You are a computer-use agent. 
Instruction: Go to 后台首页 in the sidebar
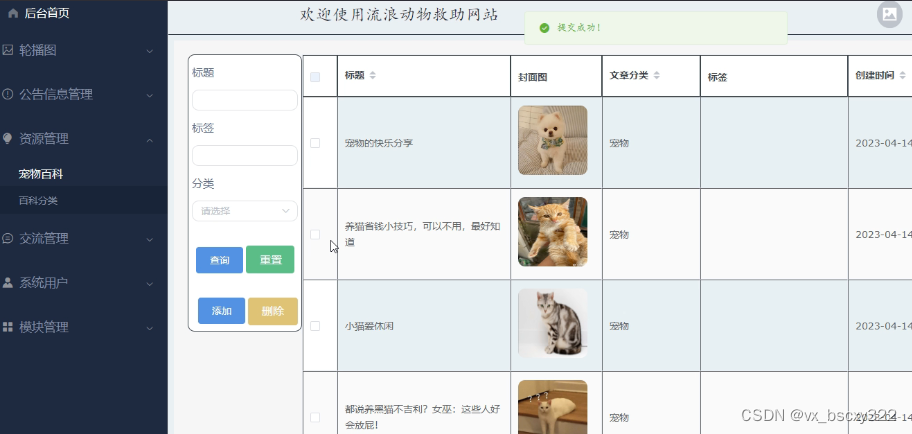click(47, 13)
